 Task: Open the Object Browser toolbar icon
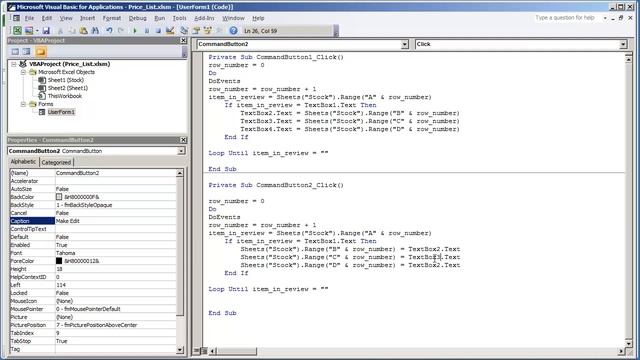[208, 31]
